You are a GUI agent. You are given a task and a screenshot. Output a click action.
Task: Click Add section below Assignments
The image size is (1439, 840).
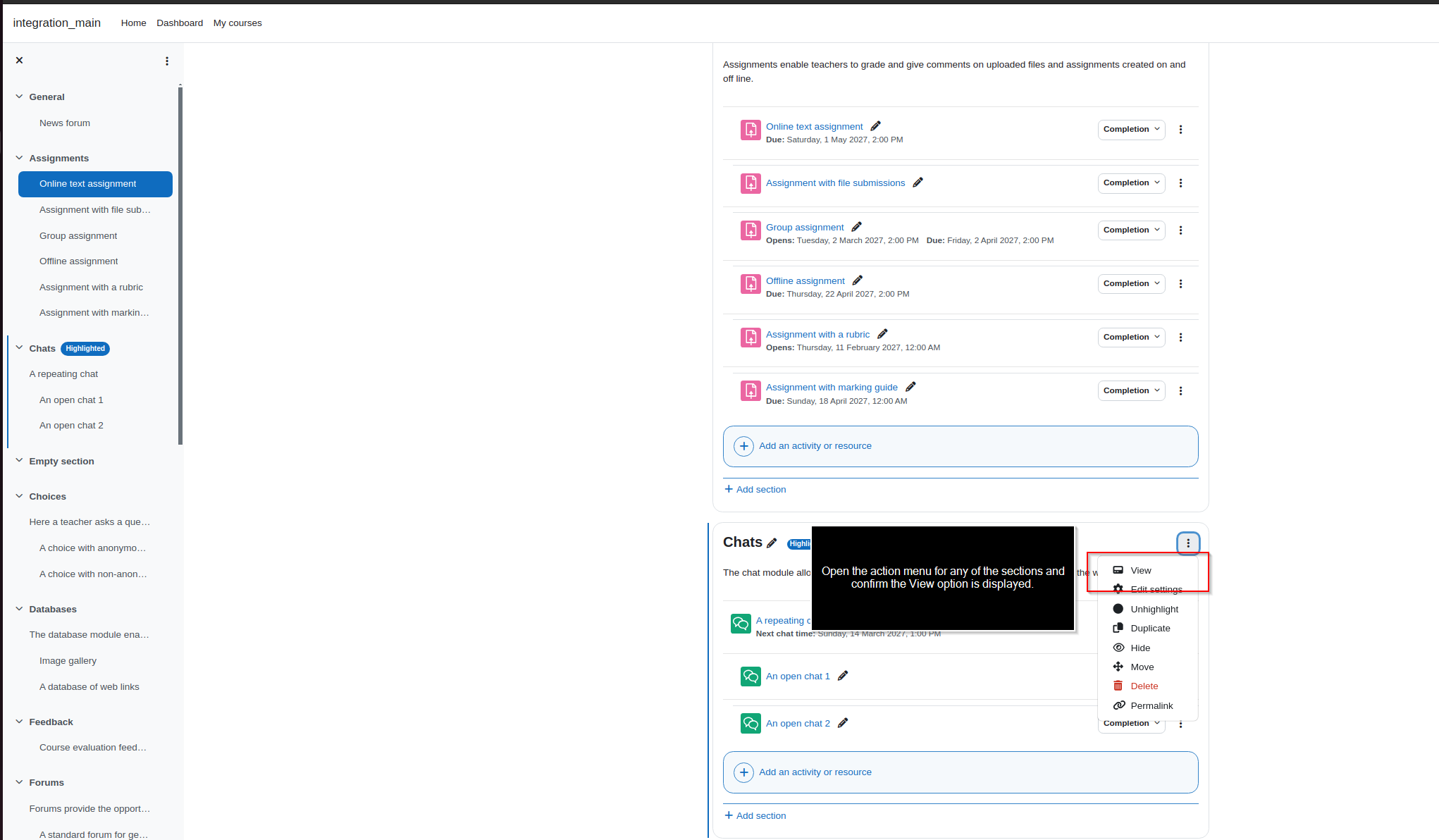coord(755,490)
